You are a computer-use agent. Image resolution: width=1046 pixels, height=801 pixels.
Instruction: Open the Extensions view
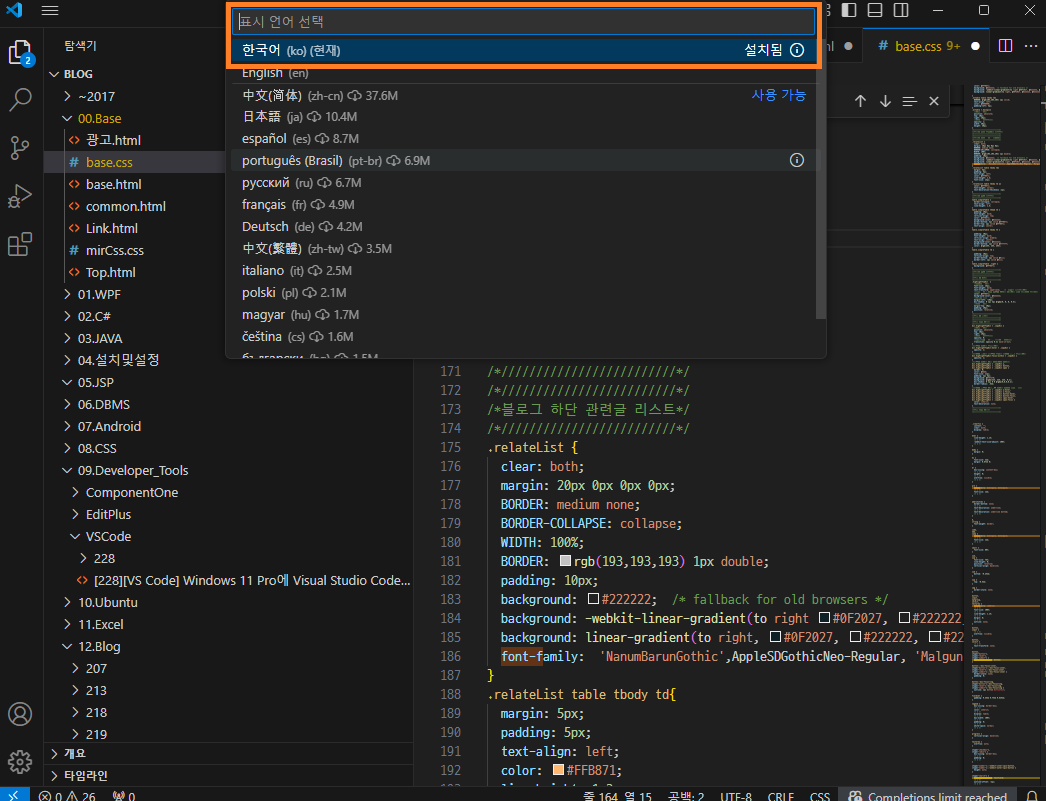pyautogui.click(x=20, y=244)
